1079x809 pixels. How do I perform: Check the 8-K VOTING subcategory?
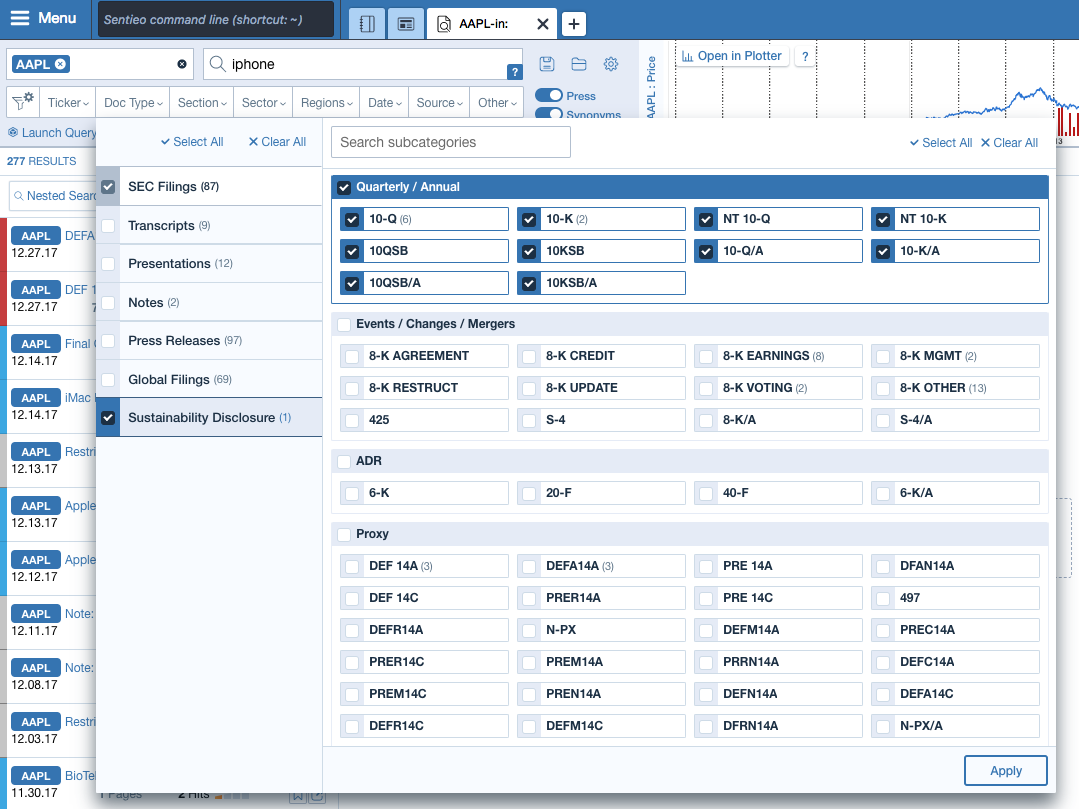[705, 388]
